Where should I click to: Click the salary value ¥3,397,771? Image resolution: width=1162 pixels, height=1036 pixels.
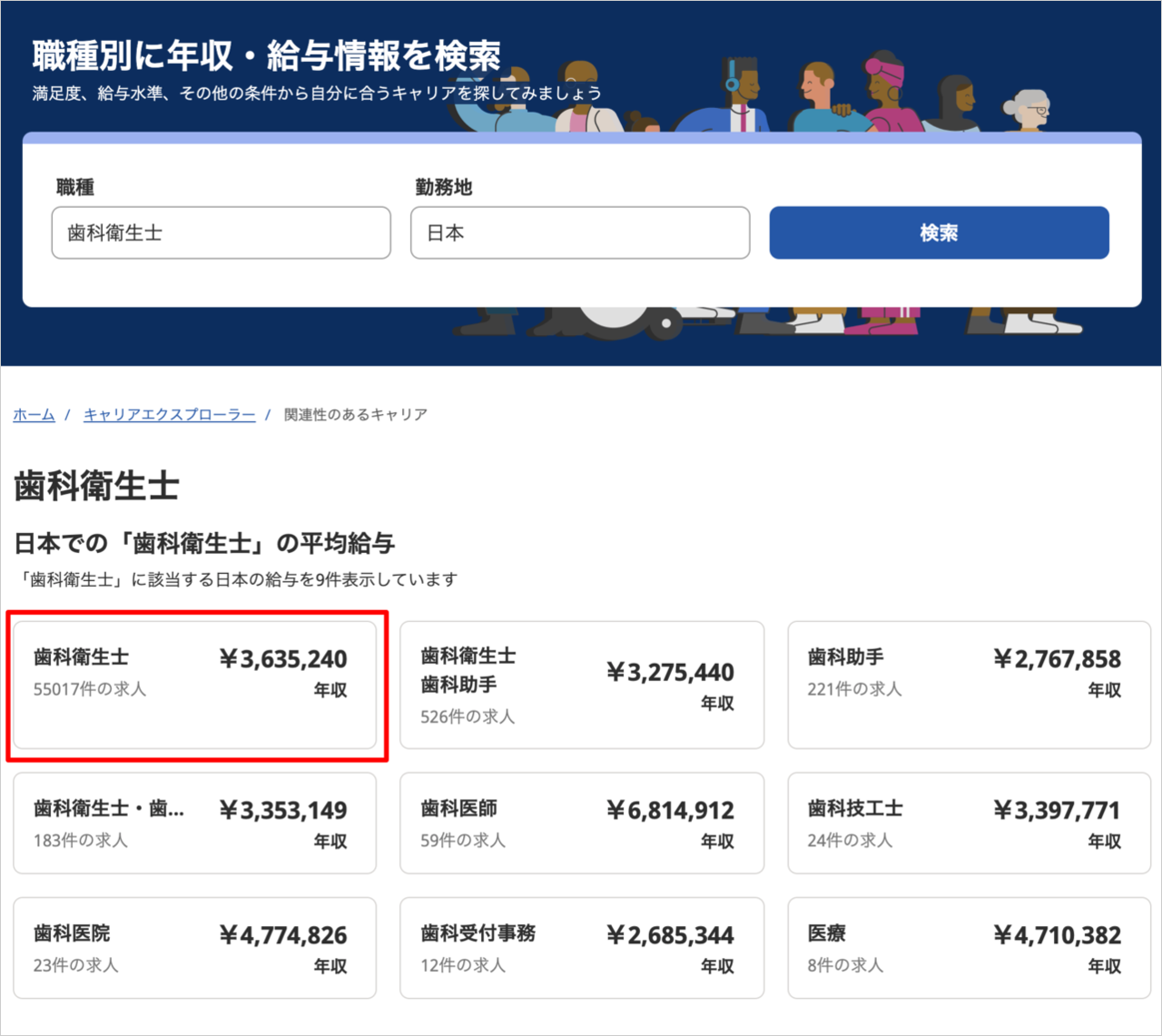pyautogui.click(x=1058, y=810)
